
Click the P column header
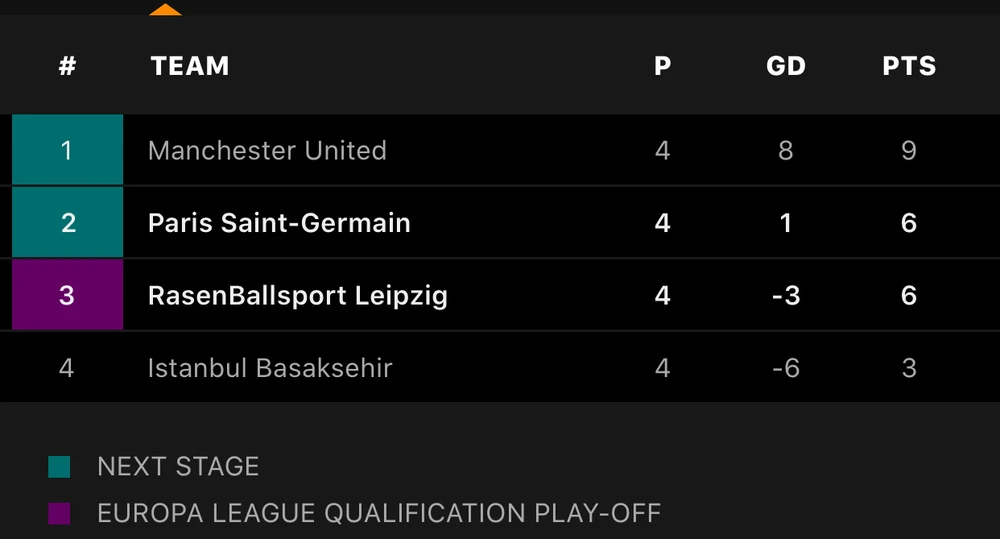pyautogui.click(x=662, y=66)
